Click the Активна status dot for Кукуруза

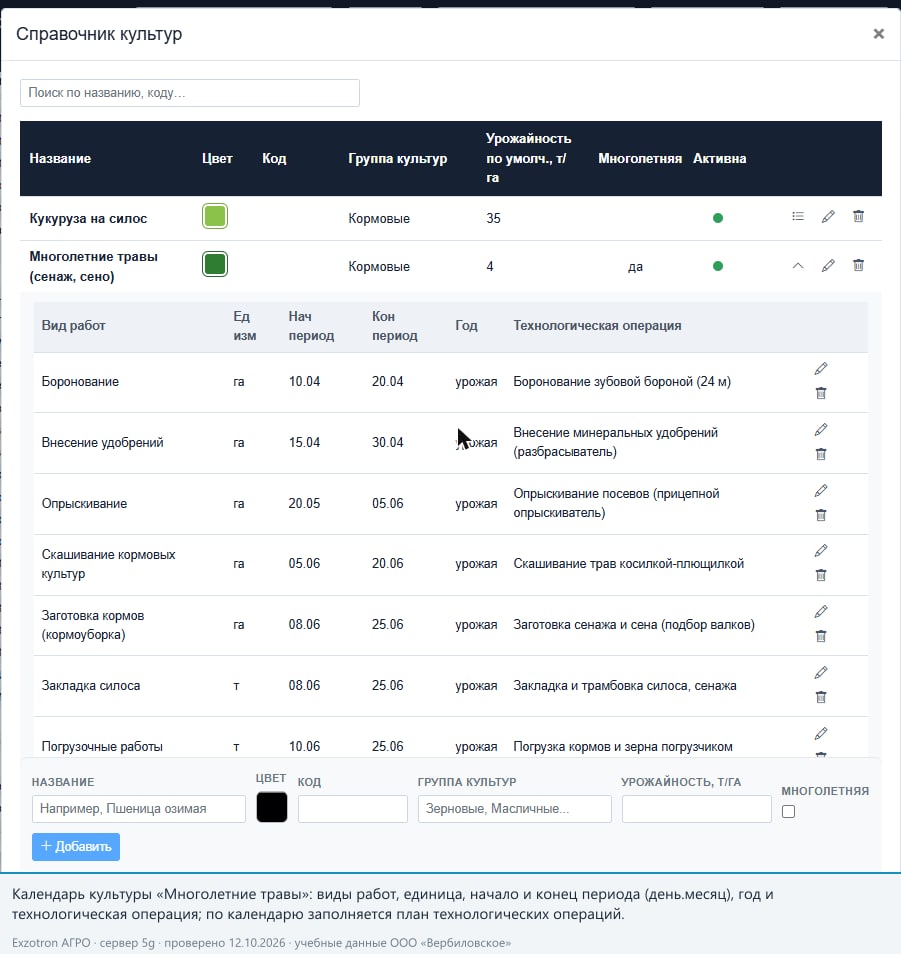point(718,218)
